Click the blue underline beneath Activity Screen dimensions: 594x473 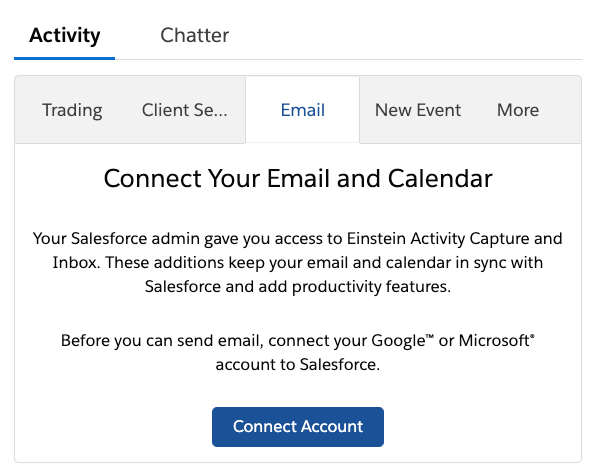pyautogui.click(x=64, y=58)
